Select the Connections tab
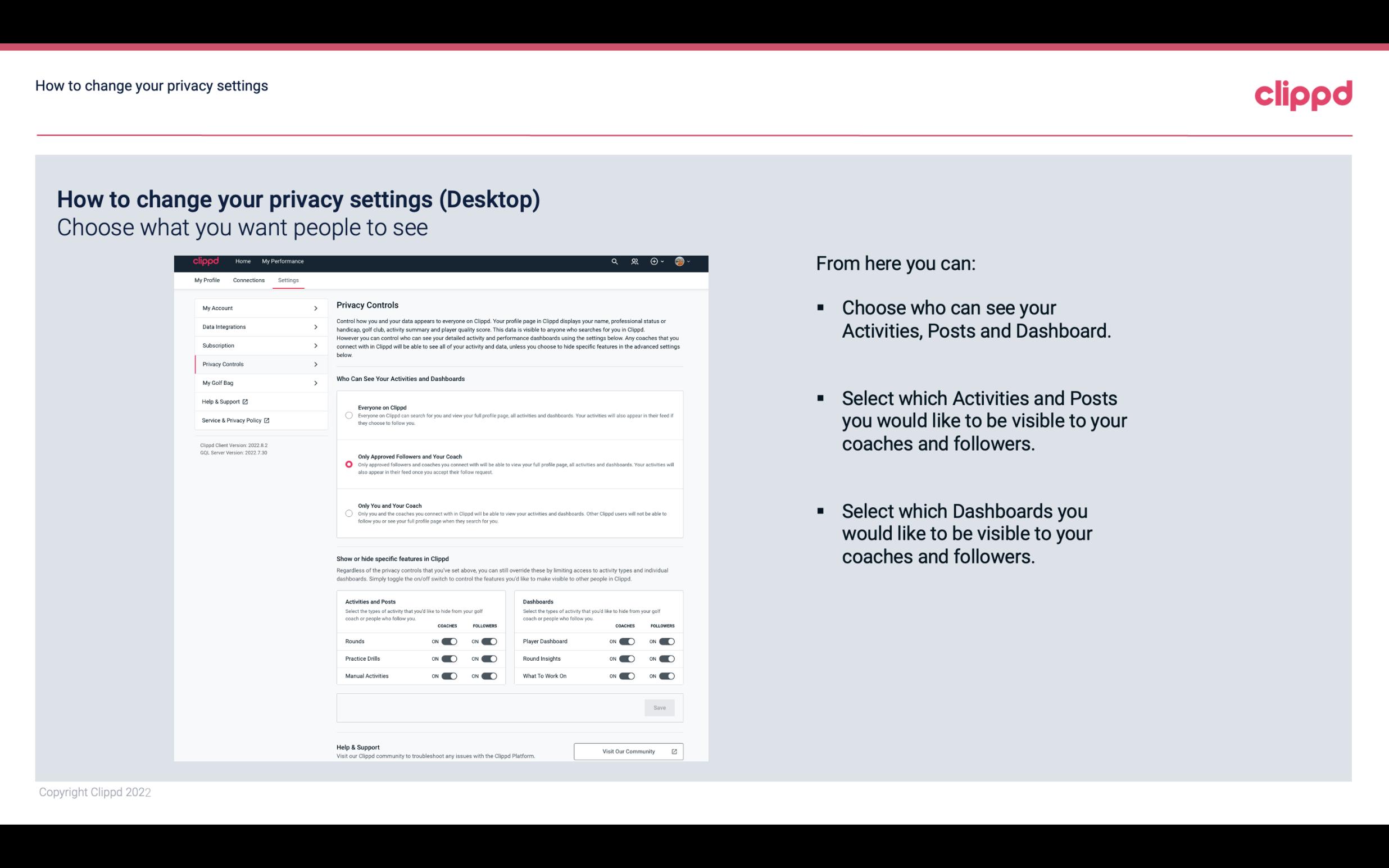Screen dimensions: 1389x868 click(248, 280)
